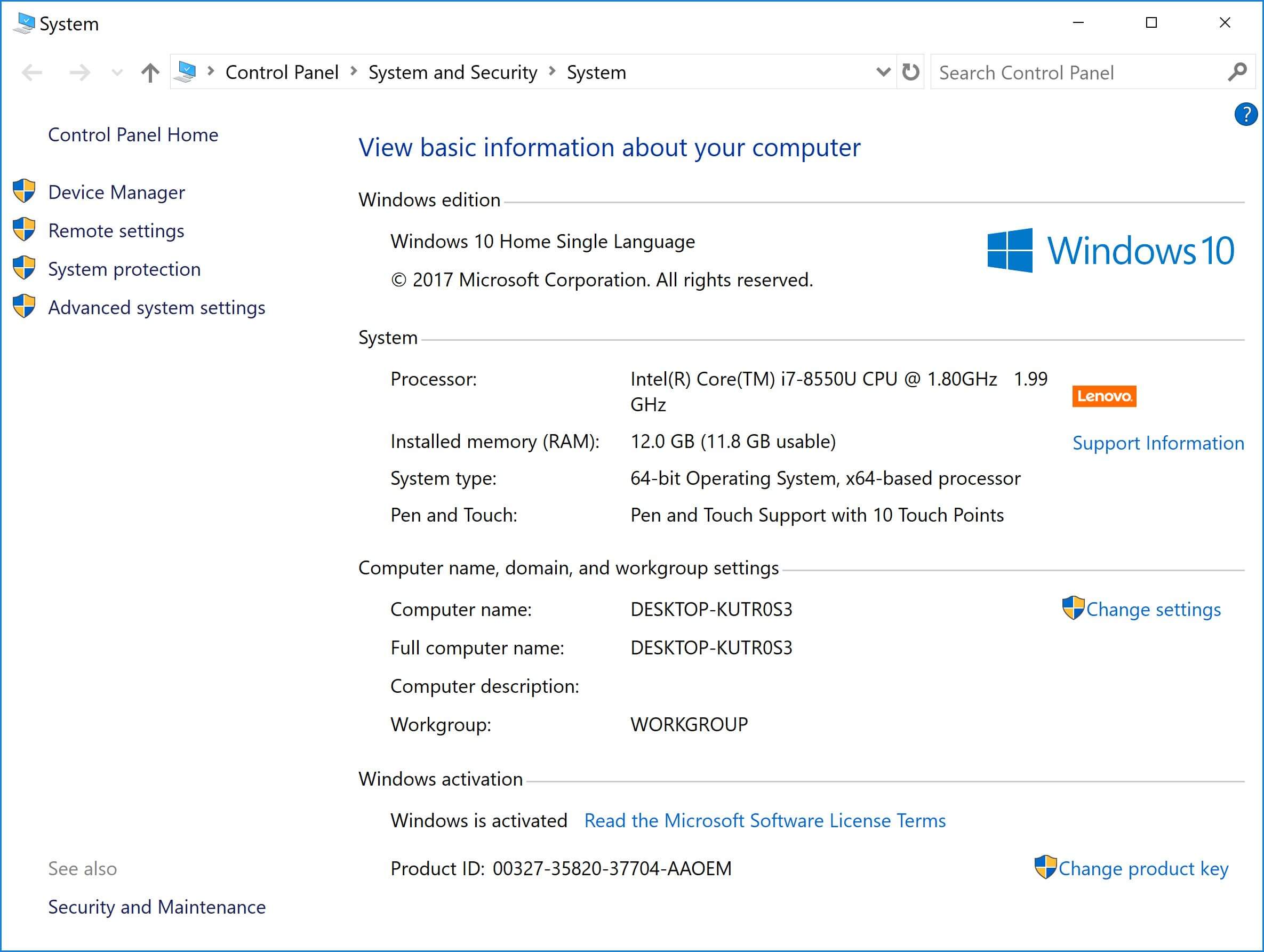This screenshot has height=952, width=1264.
Task: Click the shield icon beside System protection
Action: pyautogui.click(x=24, y=267)
